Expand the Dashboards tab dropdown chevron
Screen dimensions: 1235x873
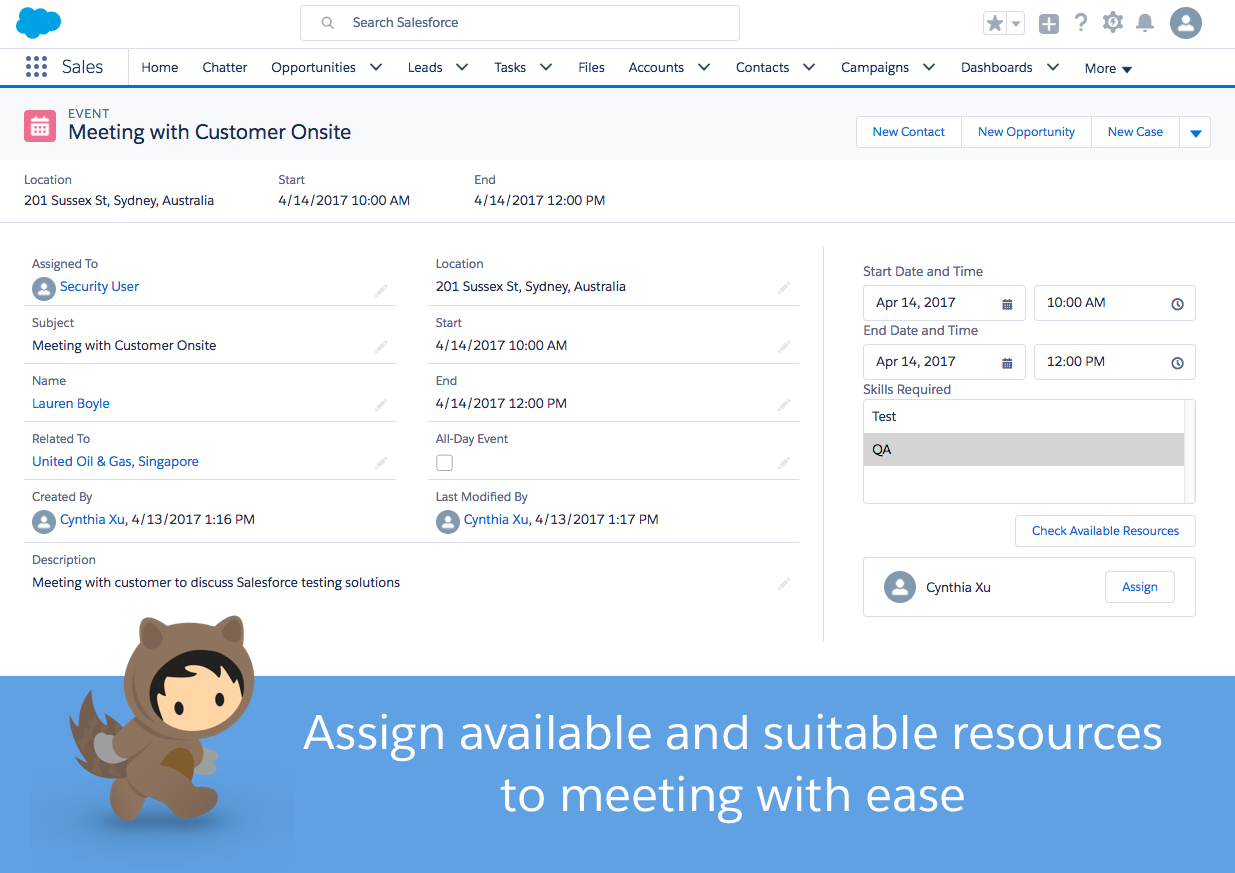pos(1053,67)
